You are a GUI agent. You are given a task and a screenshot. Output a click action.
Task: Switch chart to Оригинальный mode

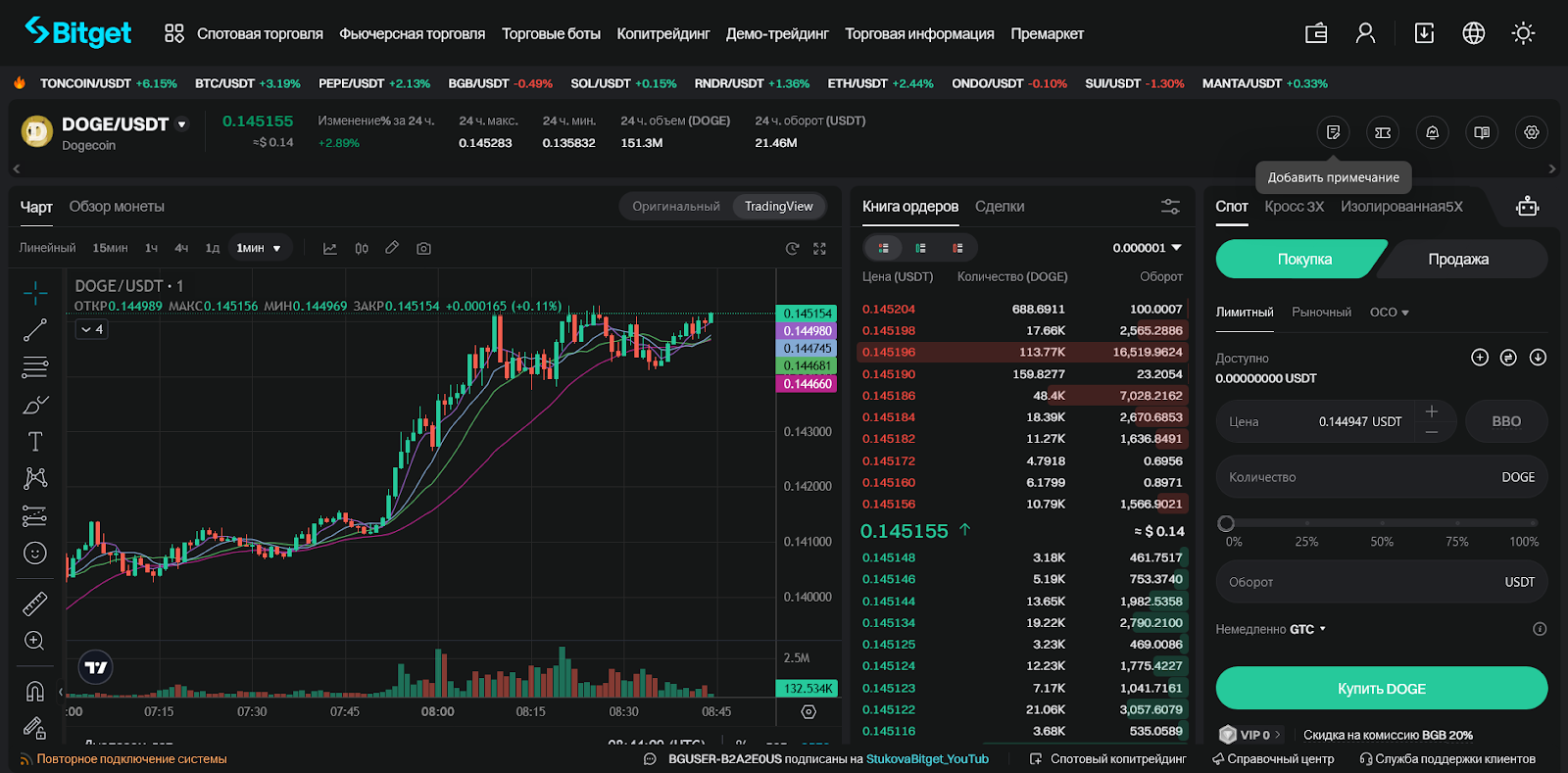tap(676, 207)
